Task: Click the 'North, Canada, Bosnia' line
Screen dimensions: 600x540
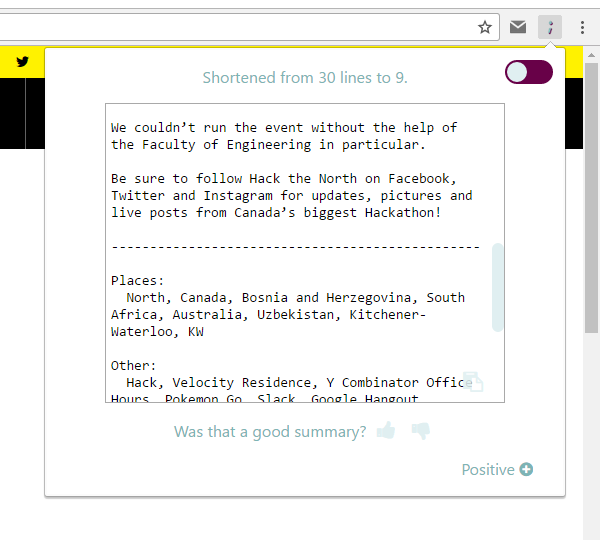Action: click(295, 297)
